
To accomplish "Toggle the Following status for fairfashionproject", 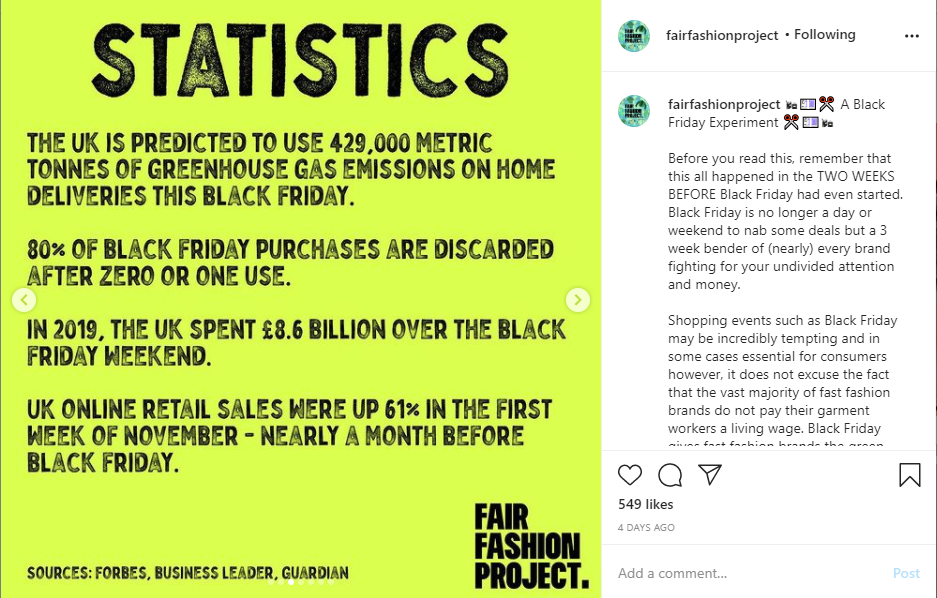I will pyautogui.click(x=825, y=35).
